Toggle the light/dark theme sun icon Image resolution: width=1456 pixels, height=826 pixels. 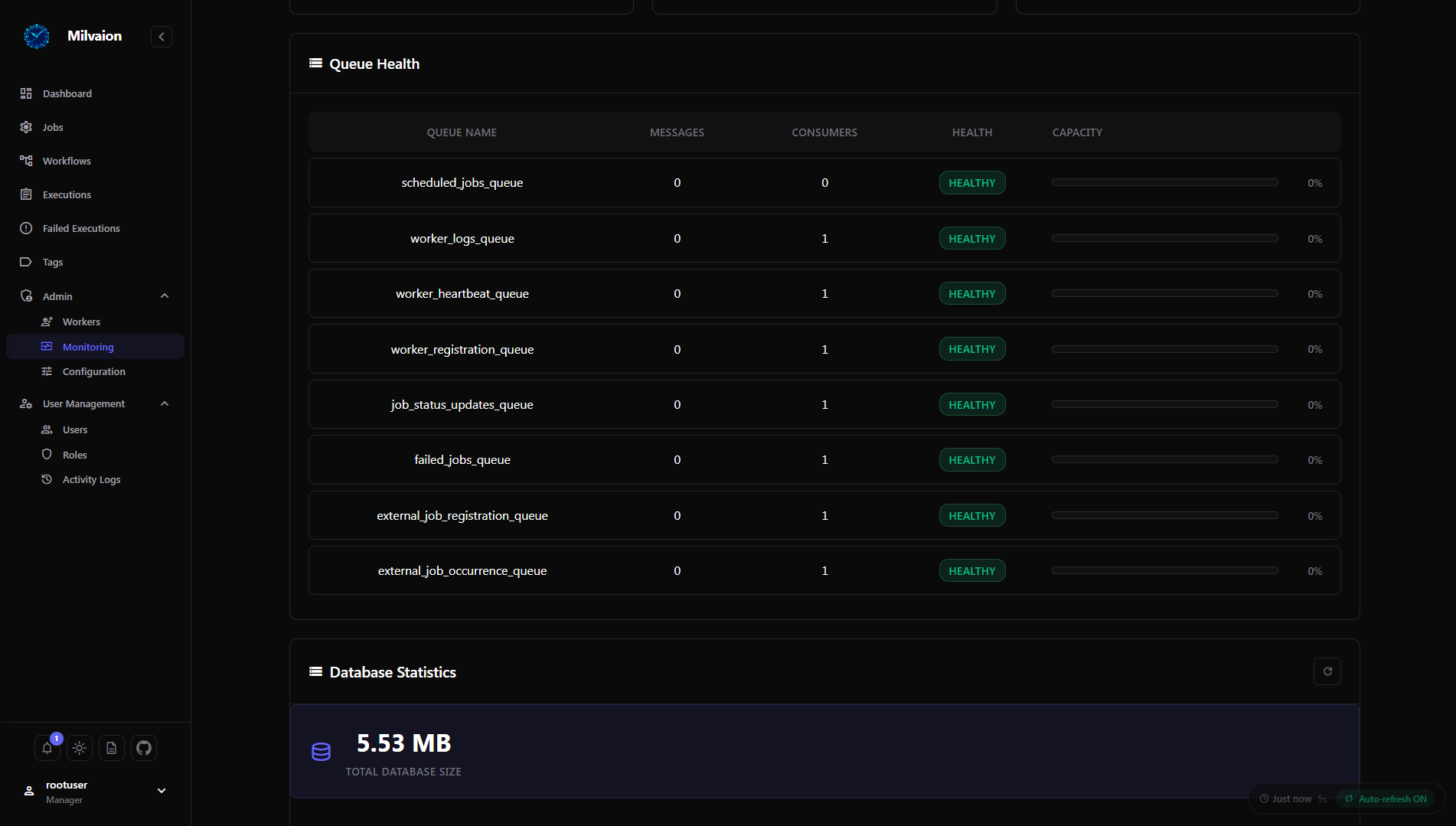tap(80, 748)
